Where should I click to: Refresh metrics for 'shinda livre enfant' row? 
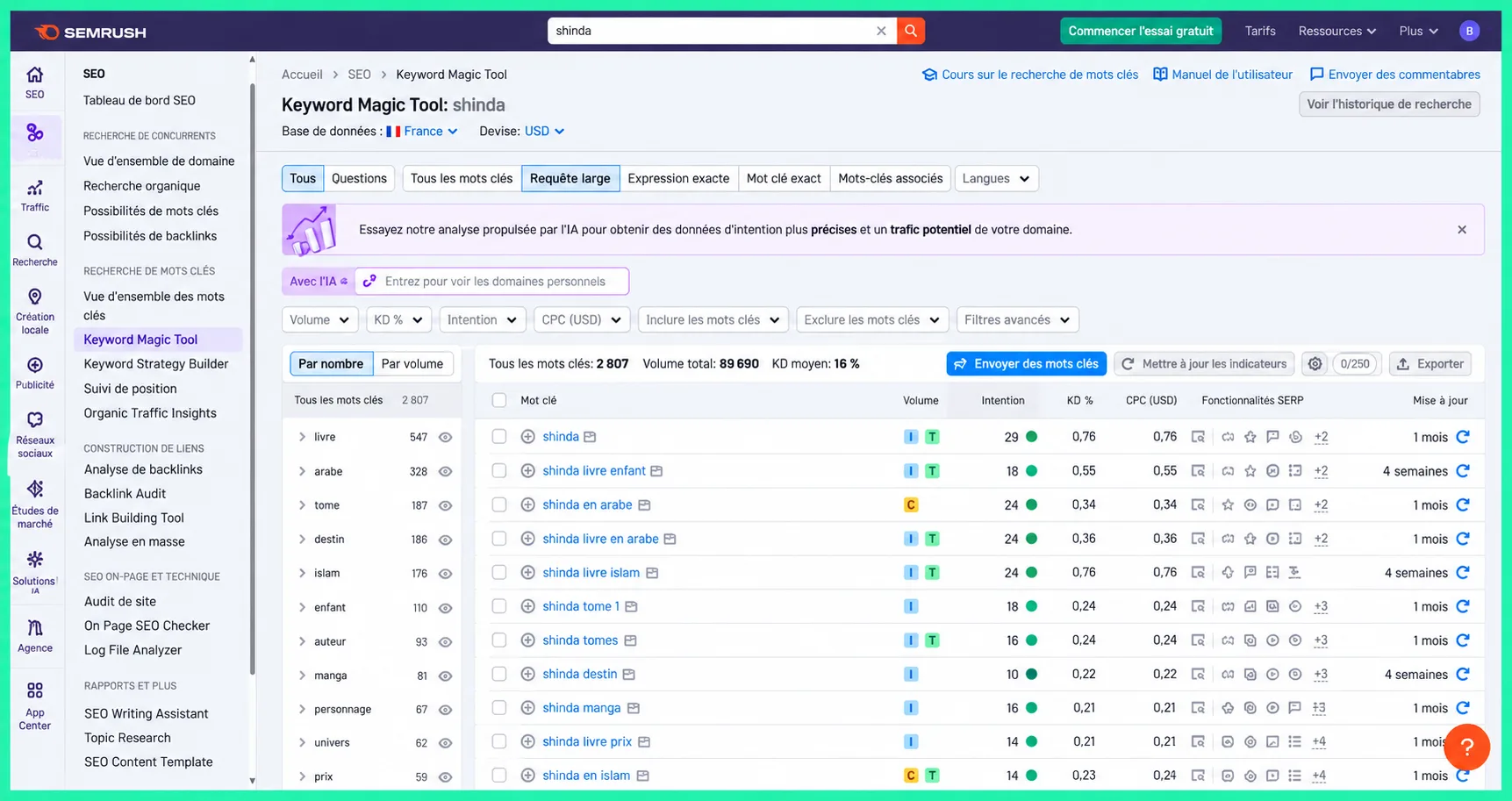tap(1463, 471)
